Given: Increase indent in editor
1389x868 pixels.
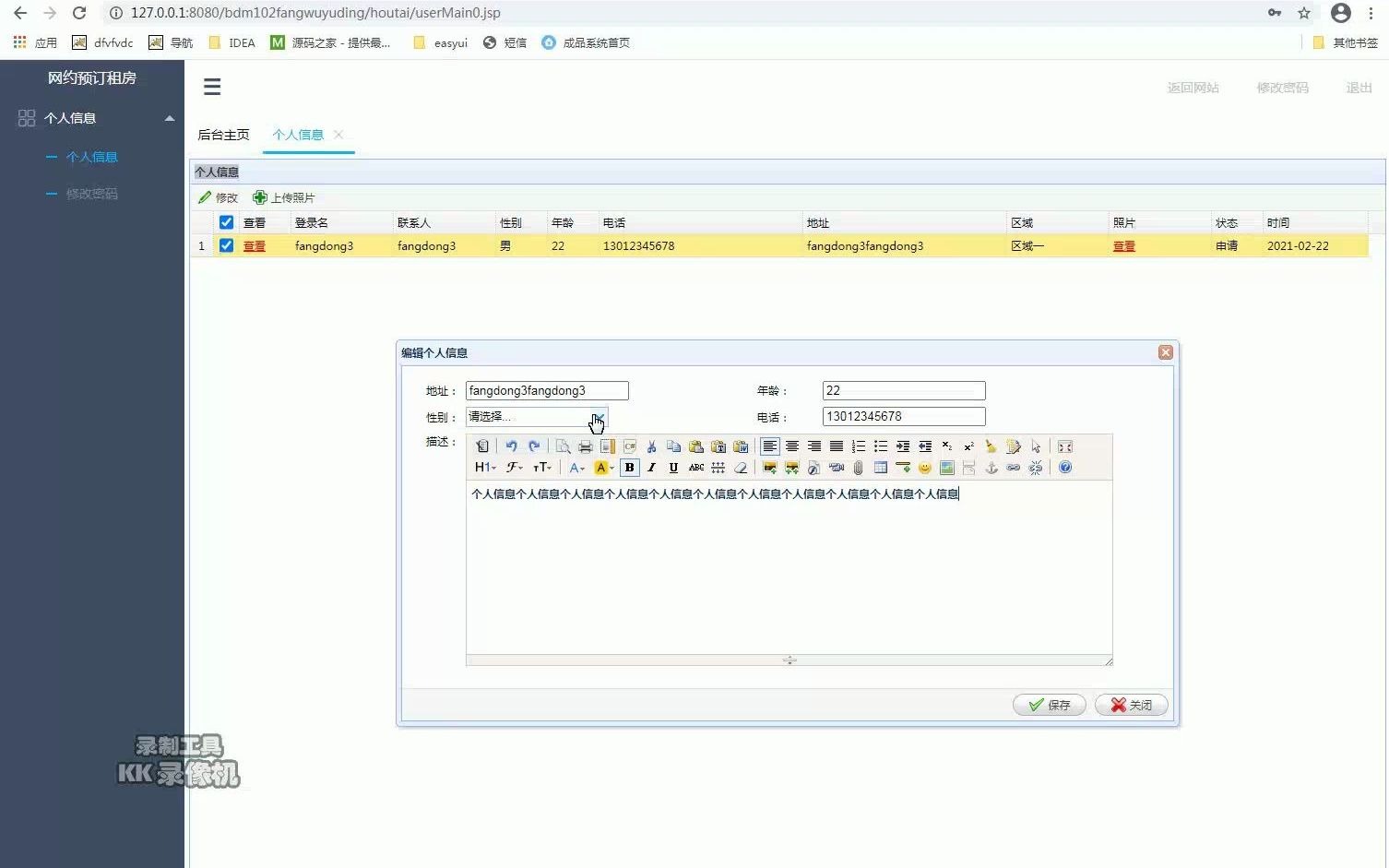Looking at the screenshot, I should [903, 446].
